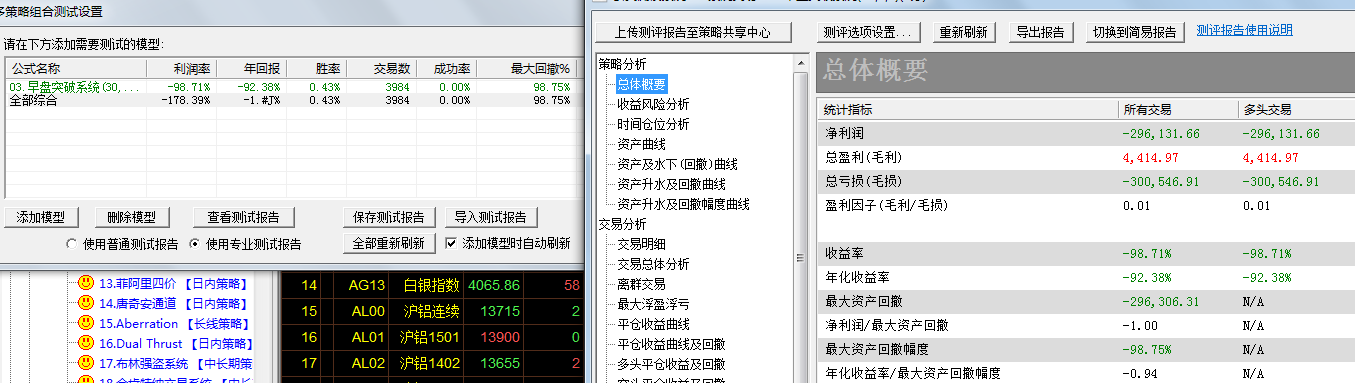Screen dimensions: 1355x383
Task: Select 资产升水及回撤曲线 tree item
Action: pyautogui.click(x=671, y=184)
